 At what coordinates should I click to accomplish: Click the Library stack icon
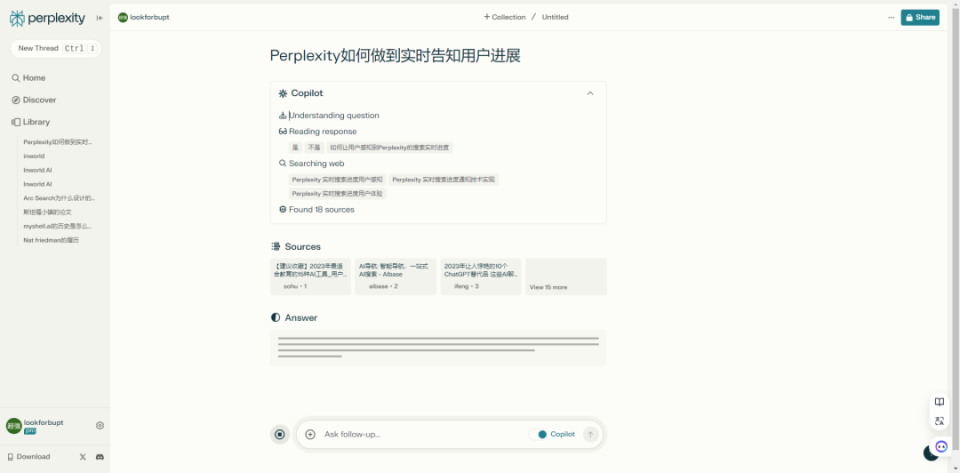pos(16,122)
